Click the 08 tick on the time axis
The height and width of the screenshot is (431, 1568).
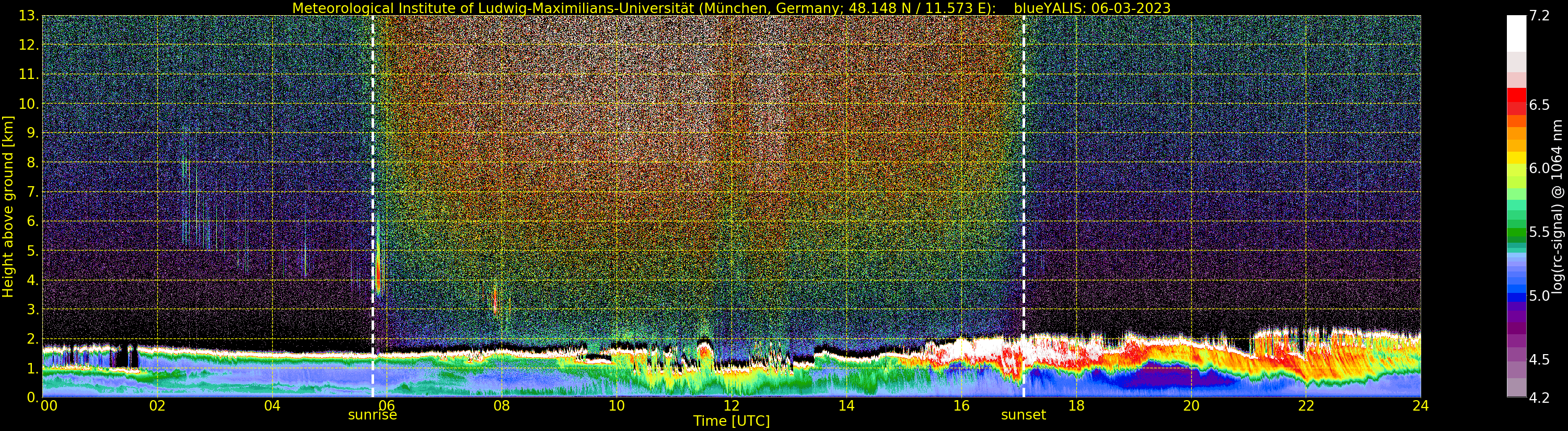tap(502, 406)
